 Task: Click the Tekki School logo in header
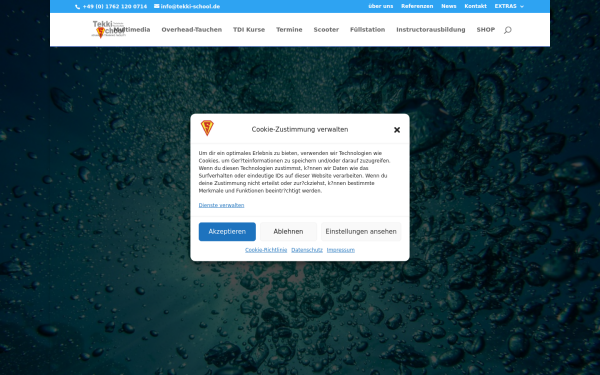[108, 29]
